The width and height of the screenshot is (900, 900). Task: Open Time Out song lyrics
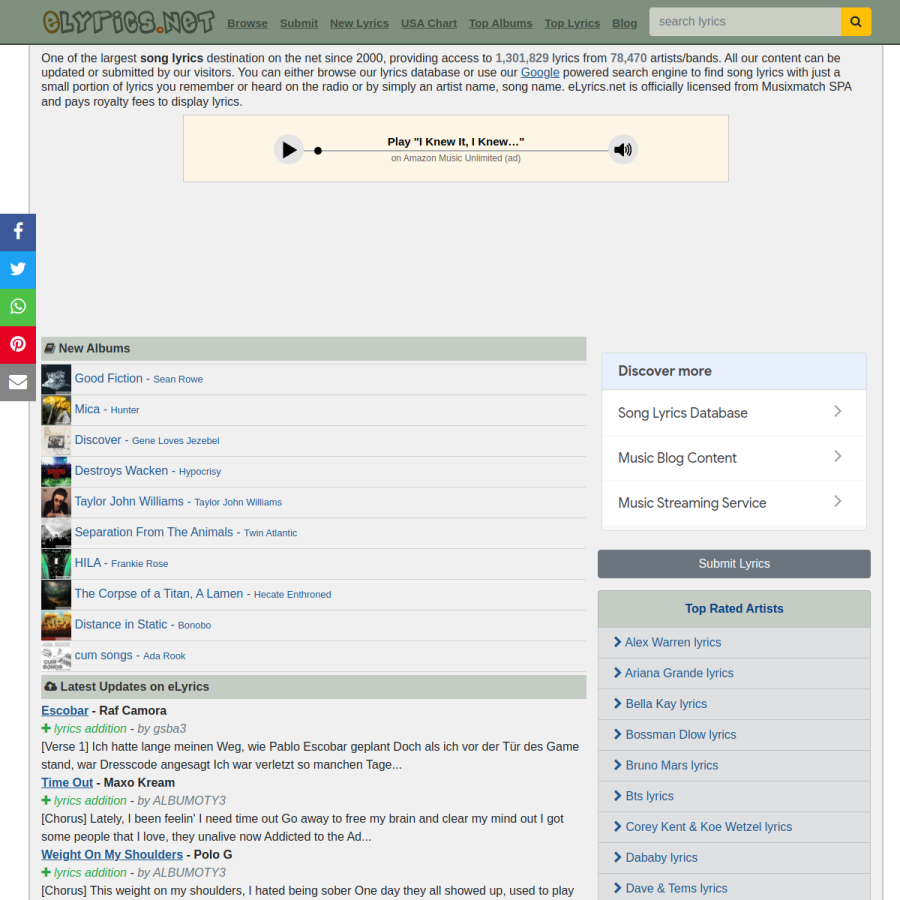click(67, 783)
